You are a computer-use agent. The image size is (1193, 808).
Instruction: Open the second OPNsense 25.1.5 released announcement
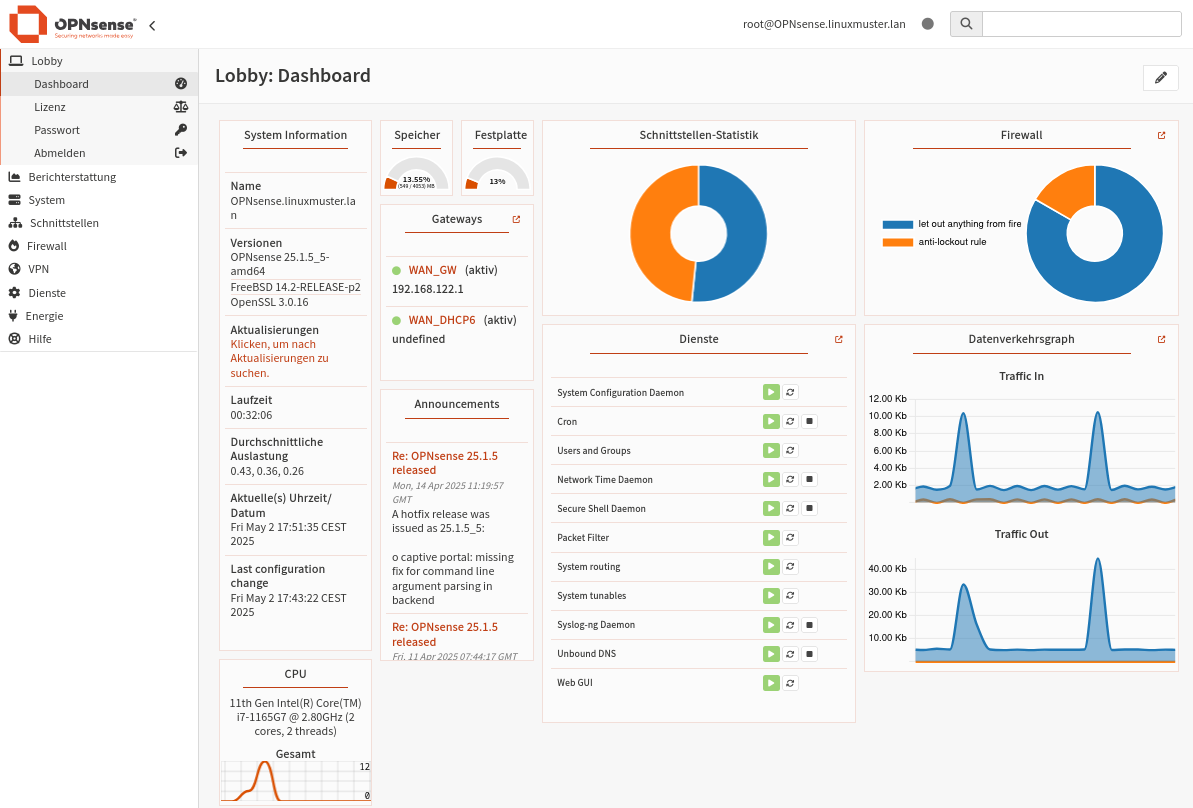[x=444, y=635]
